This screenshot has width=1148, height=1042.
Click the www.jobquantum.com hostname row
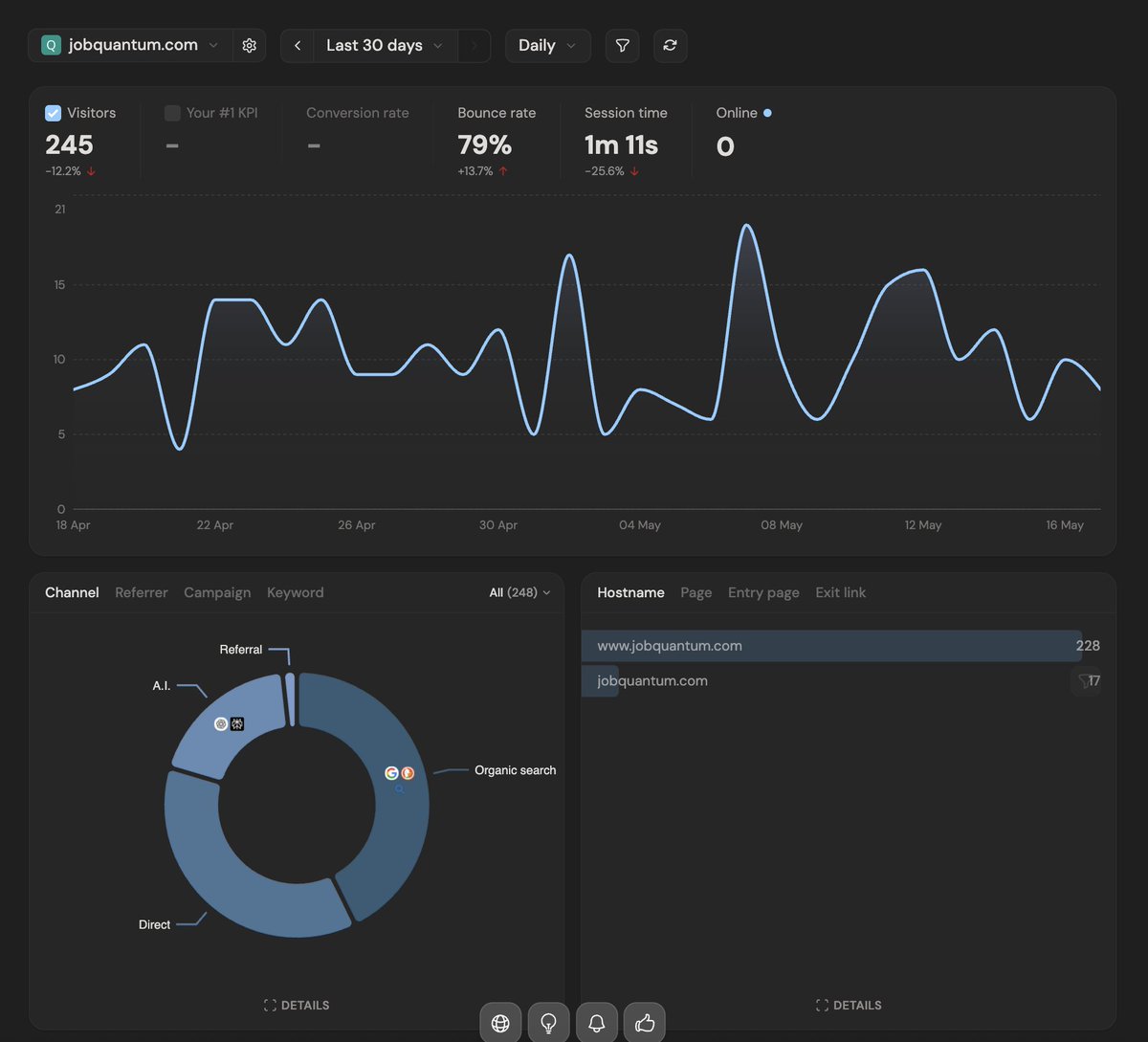pos(849,646)
